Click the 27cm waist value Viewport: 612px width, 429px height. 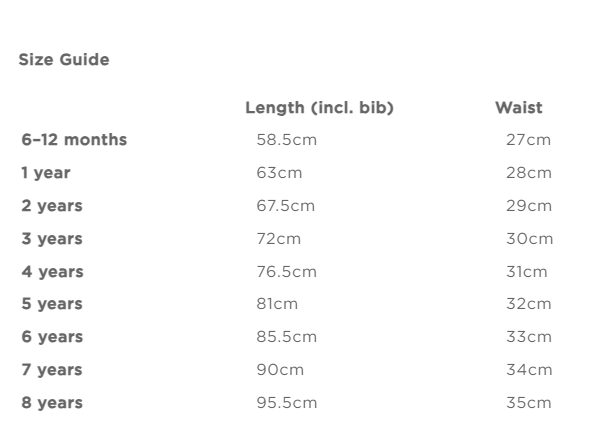point(528,140)
